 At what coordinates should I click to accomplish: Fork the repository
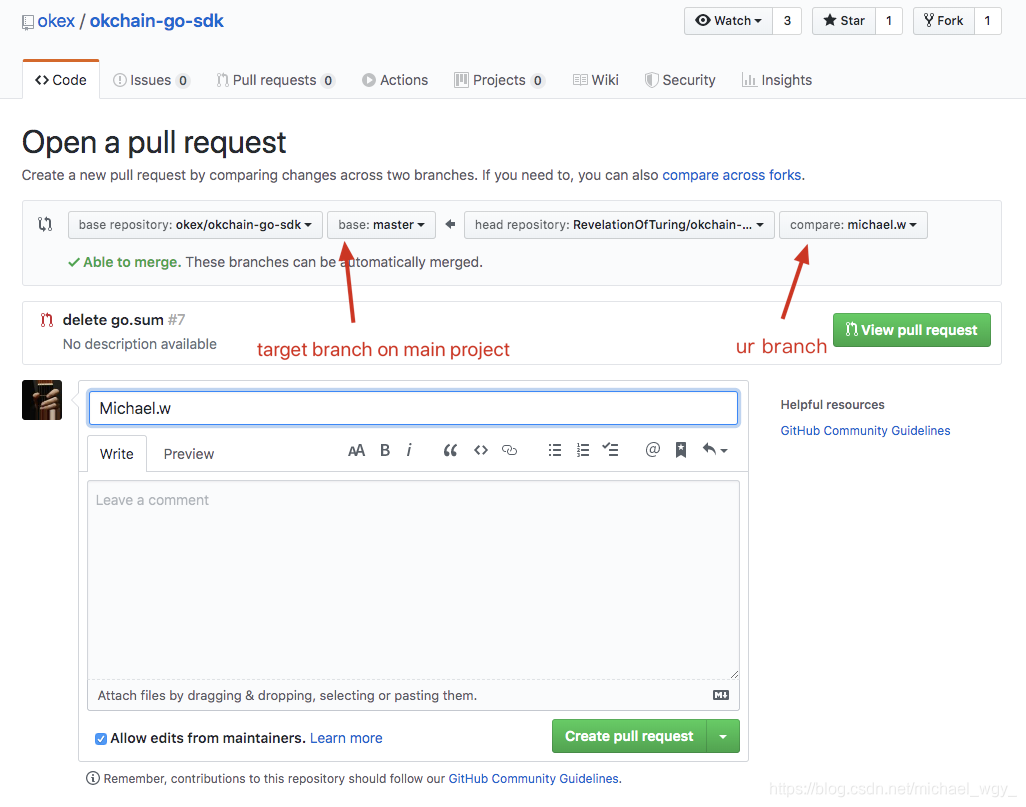pyautogui.click(x=944, y=21)
